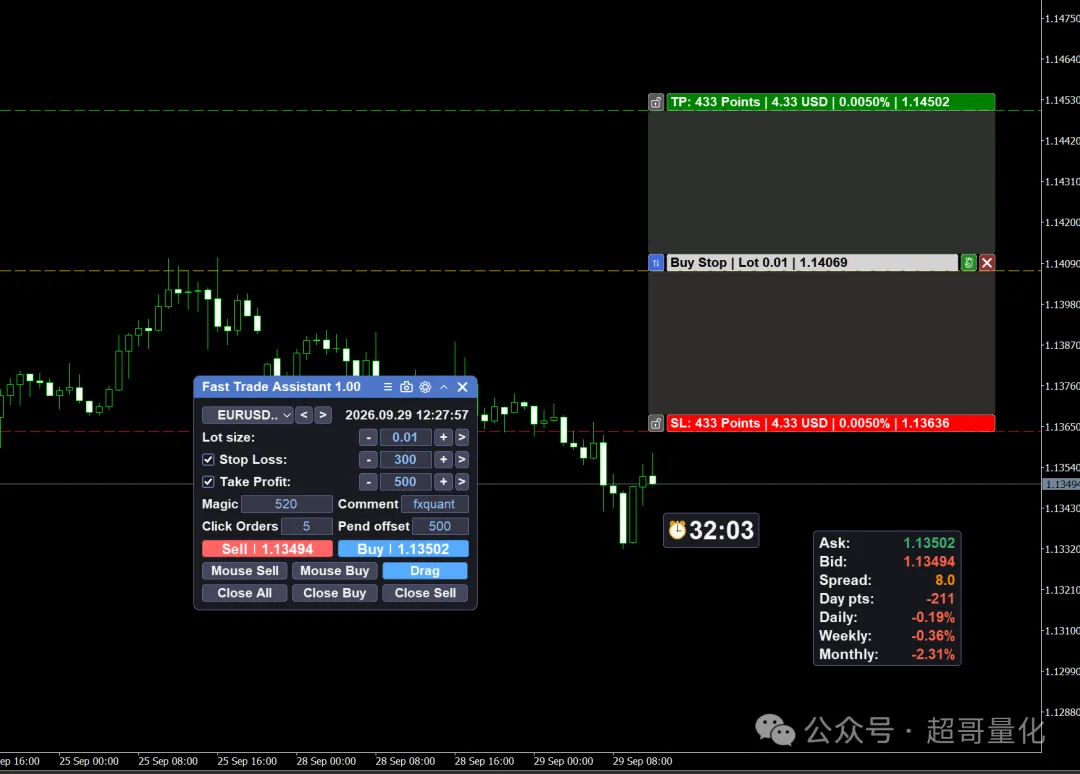Decrease Take Profit points with minus

pos(368,482)
